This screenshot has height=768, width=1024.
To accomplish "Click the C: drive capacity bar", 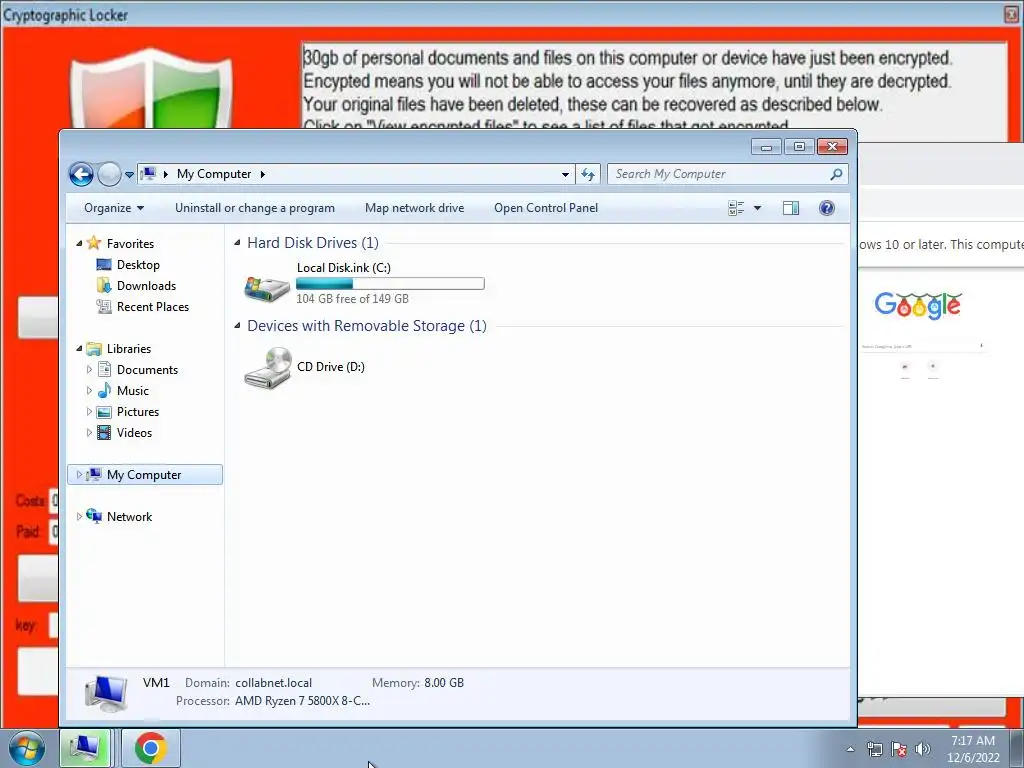I will point(391,283).
